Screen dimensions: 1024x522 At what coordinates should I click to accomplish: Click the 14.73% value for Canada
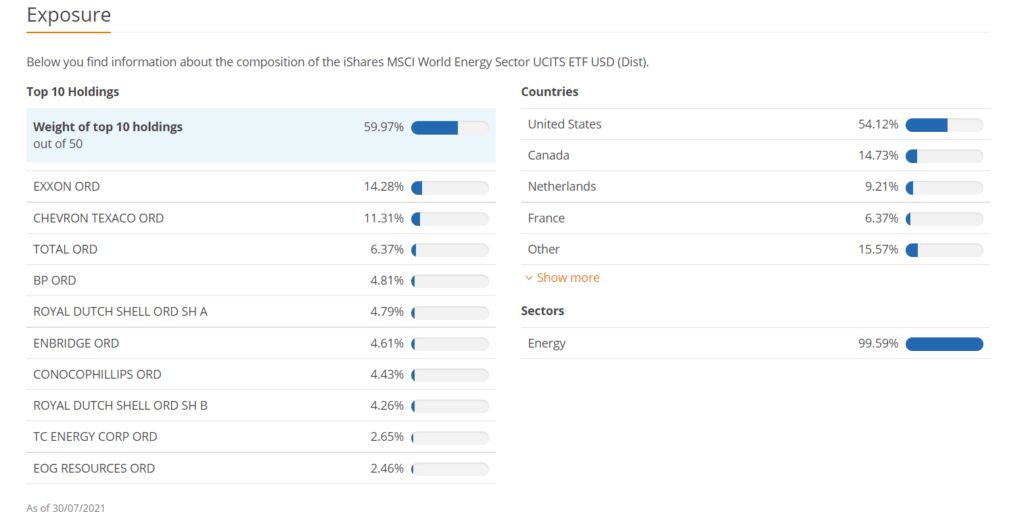click(878, 155)
